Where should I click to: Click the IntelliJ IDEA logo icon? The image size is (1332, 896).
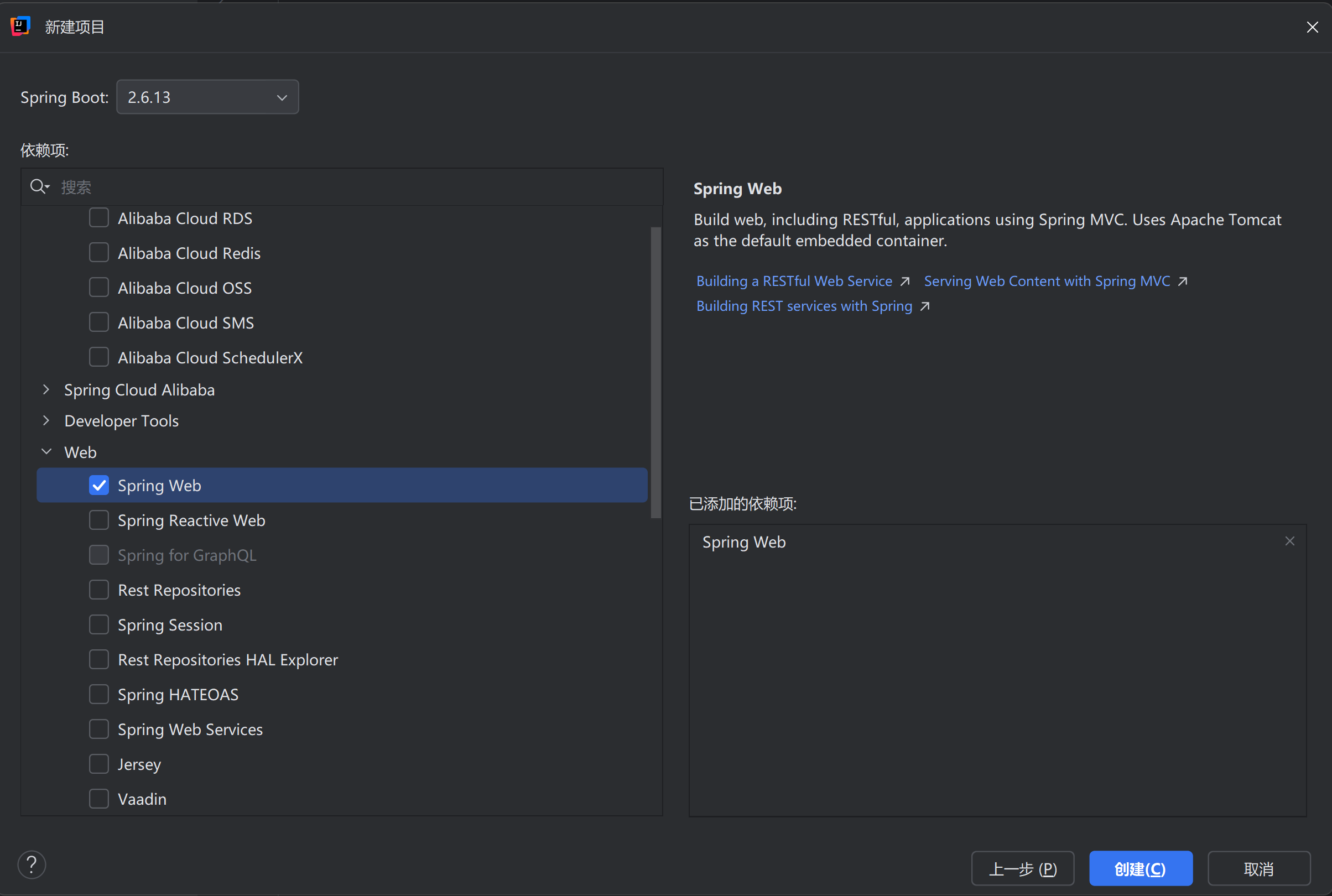20,27
